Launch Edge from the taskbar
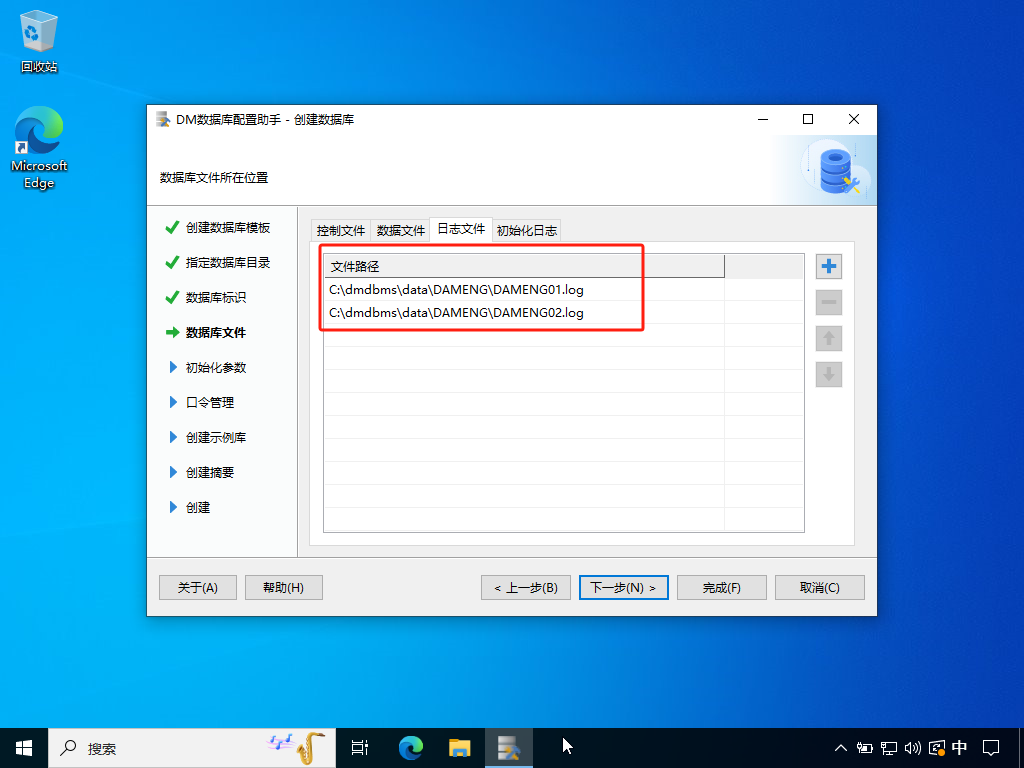Viewport: 1024px width, 768px height. (x=411, y=748)
